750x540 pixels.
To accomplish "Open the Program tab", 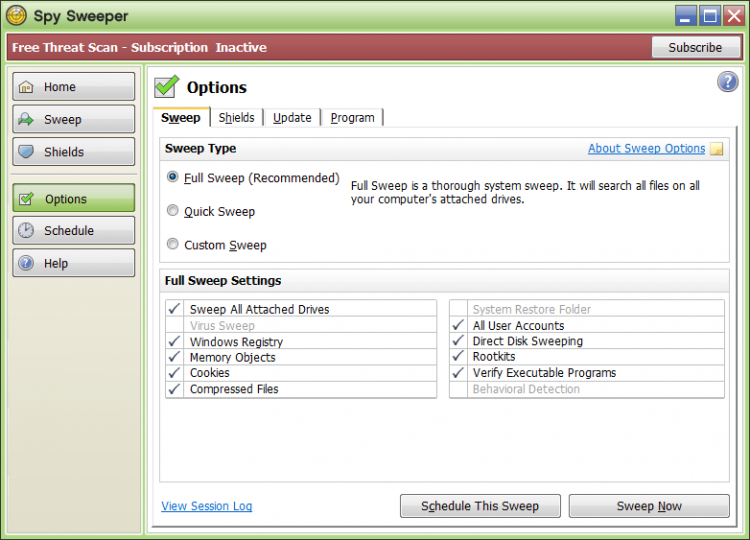I will pos(352,118).
